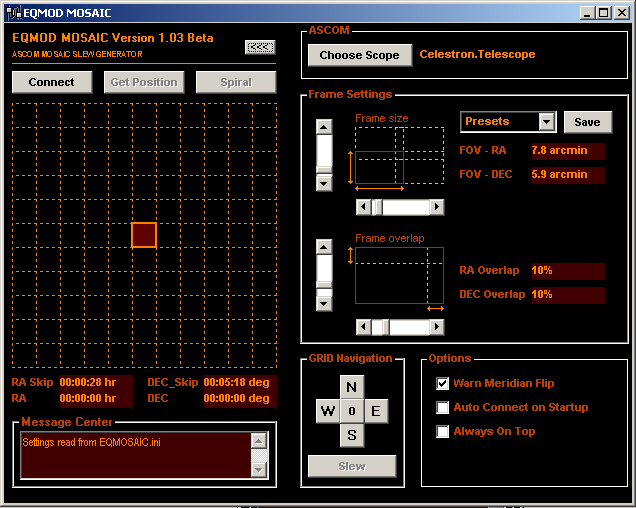Select the highlighted center mosaic grid cell
The height and width of the screenshot is (508, 636).
(144, 235)
